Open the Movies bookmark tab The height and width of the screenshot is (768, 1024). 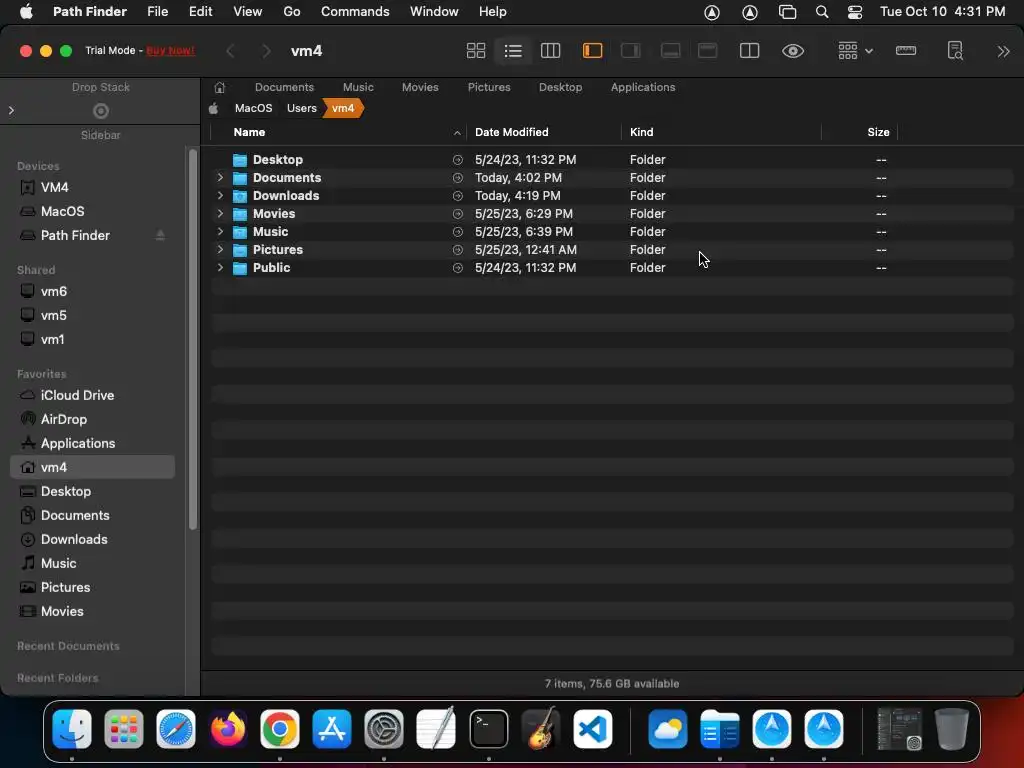(x=420, y=87)
